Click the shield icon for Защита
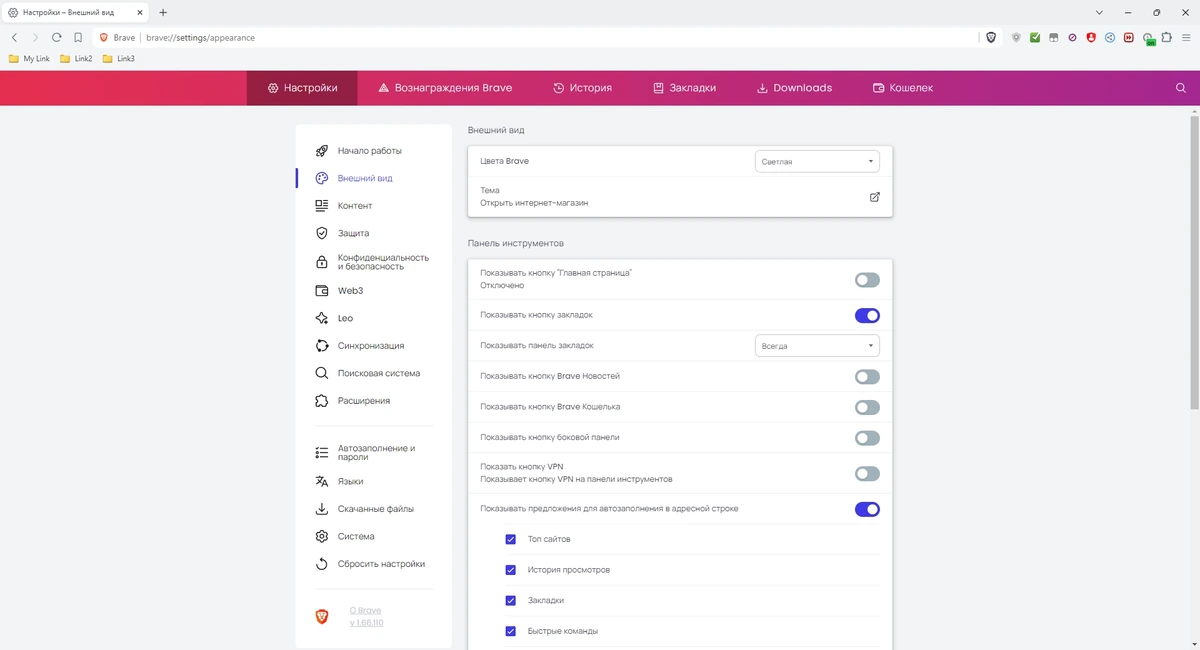Viewport: 1200px width, 650px height. [321, 233]
